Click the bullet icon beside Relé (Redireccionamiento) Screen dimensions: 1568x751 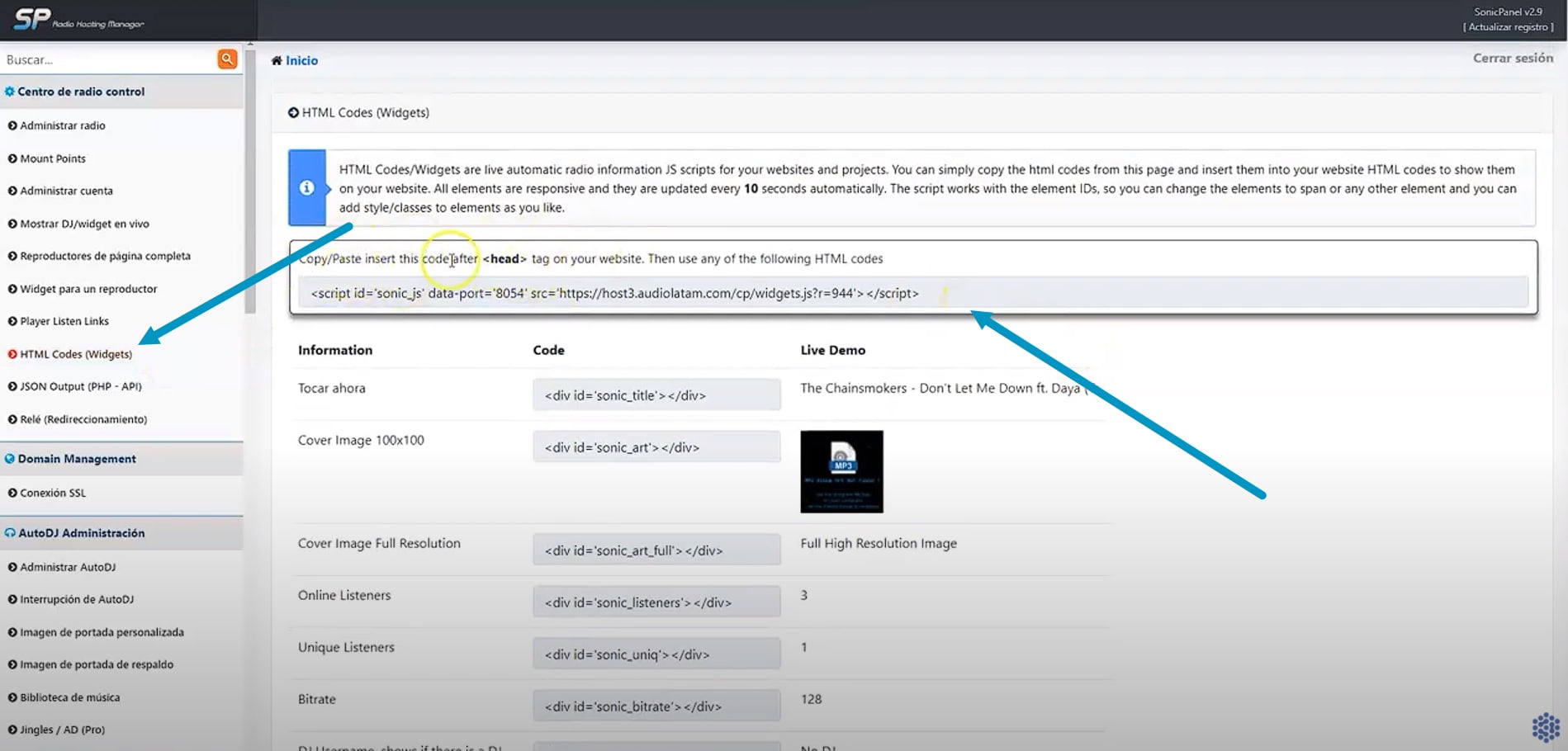point(12,419)
